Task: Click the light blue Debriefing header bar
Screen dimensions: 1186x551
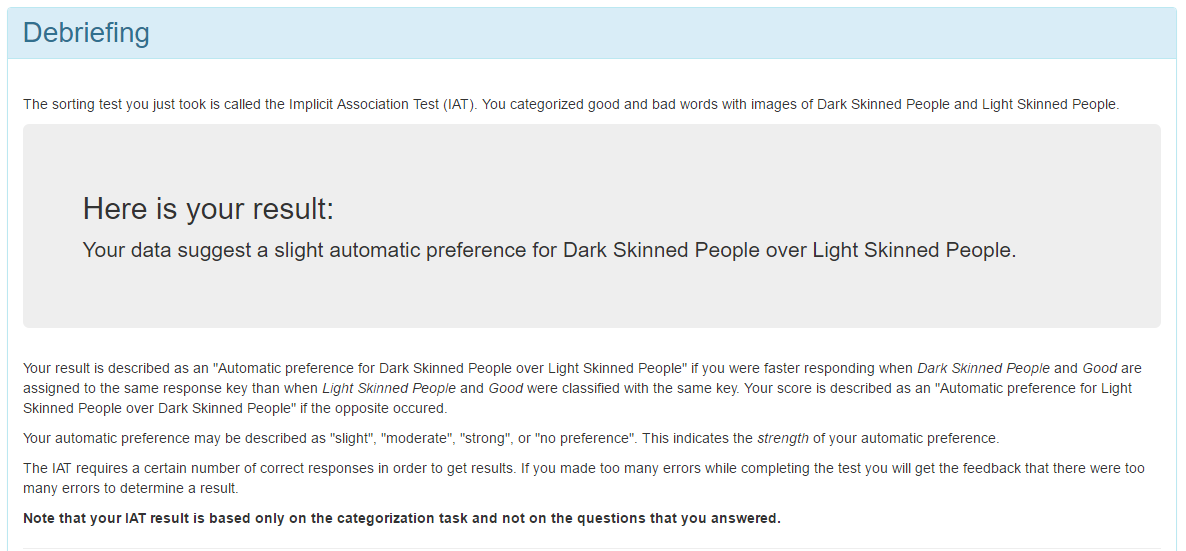Action: click(x=592, y=33)
